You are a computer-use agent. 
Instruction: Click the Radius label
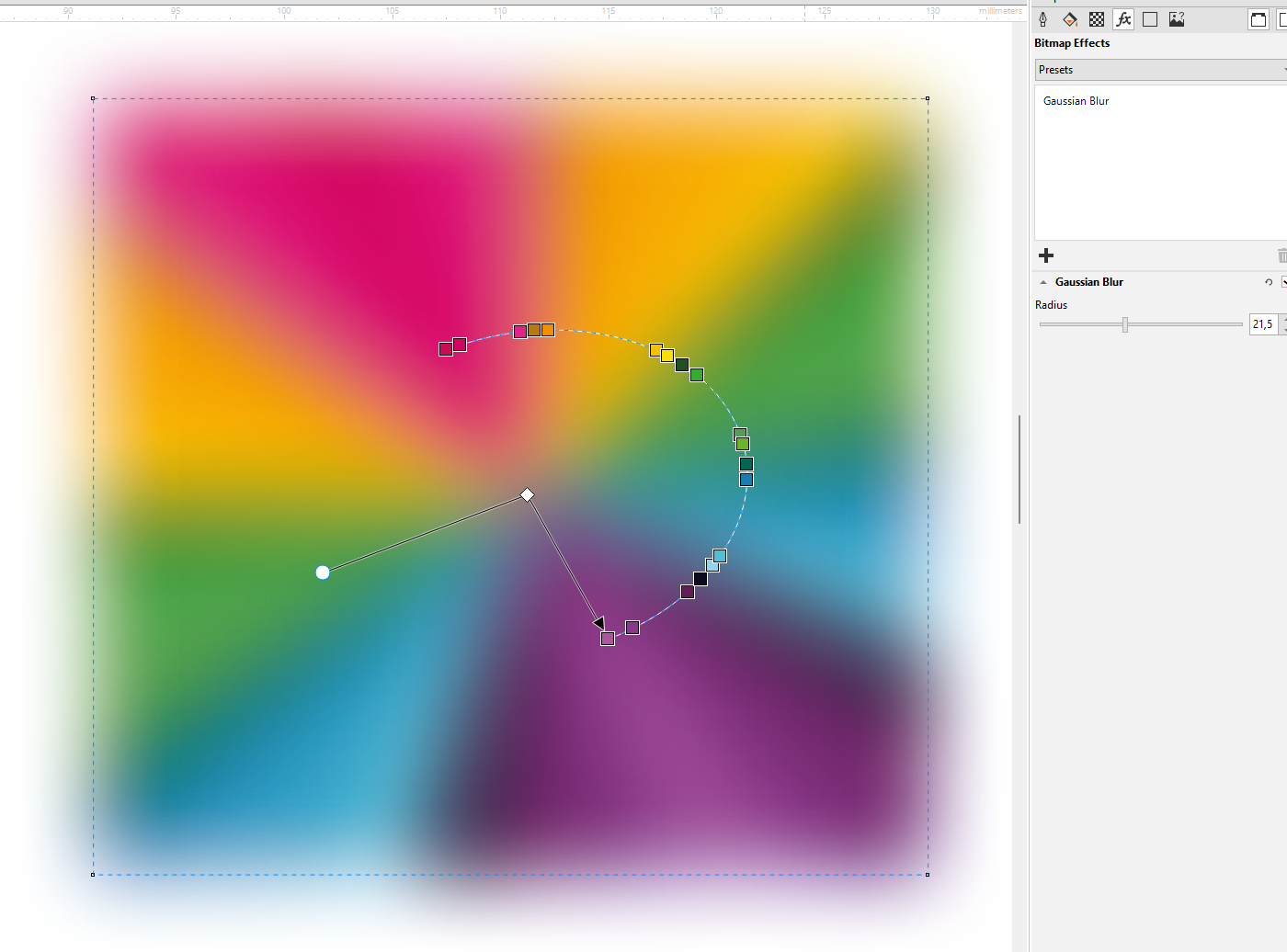(1051, 305)
